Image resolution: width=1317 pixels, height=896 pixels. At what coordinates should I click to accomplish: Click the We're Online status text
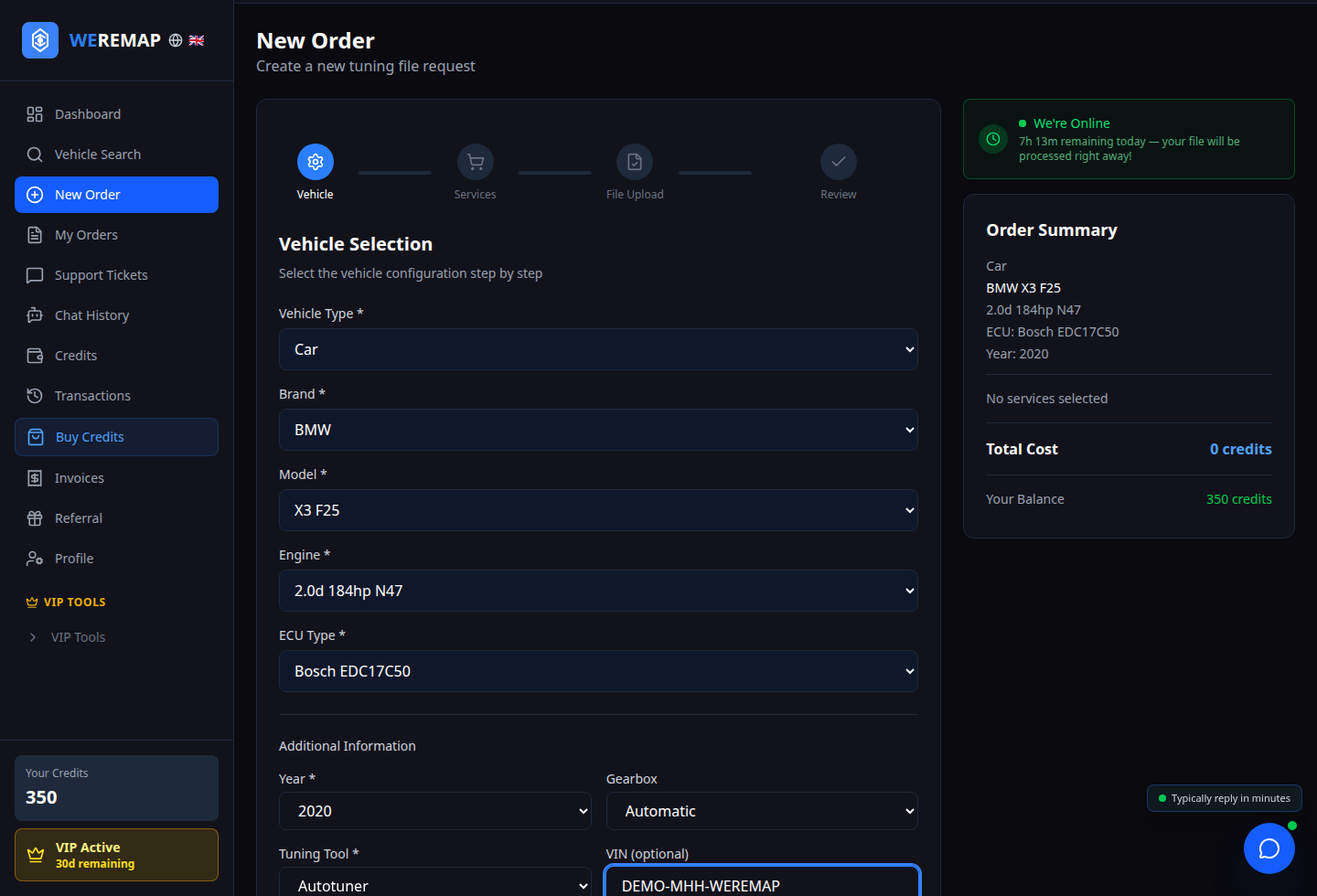1072,123
